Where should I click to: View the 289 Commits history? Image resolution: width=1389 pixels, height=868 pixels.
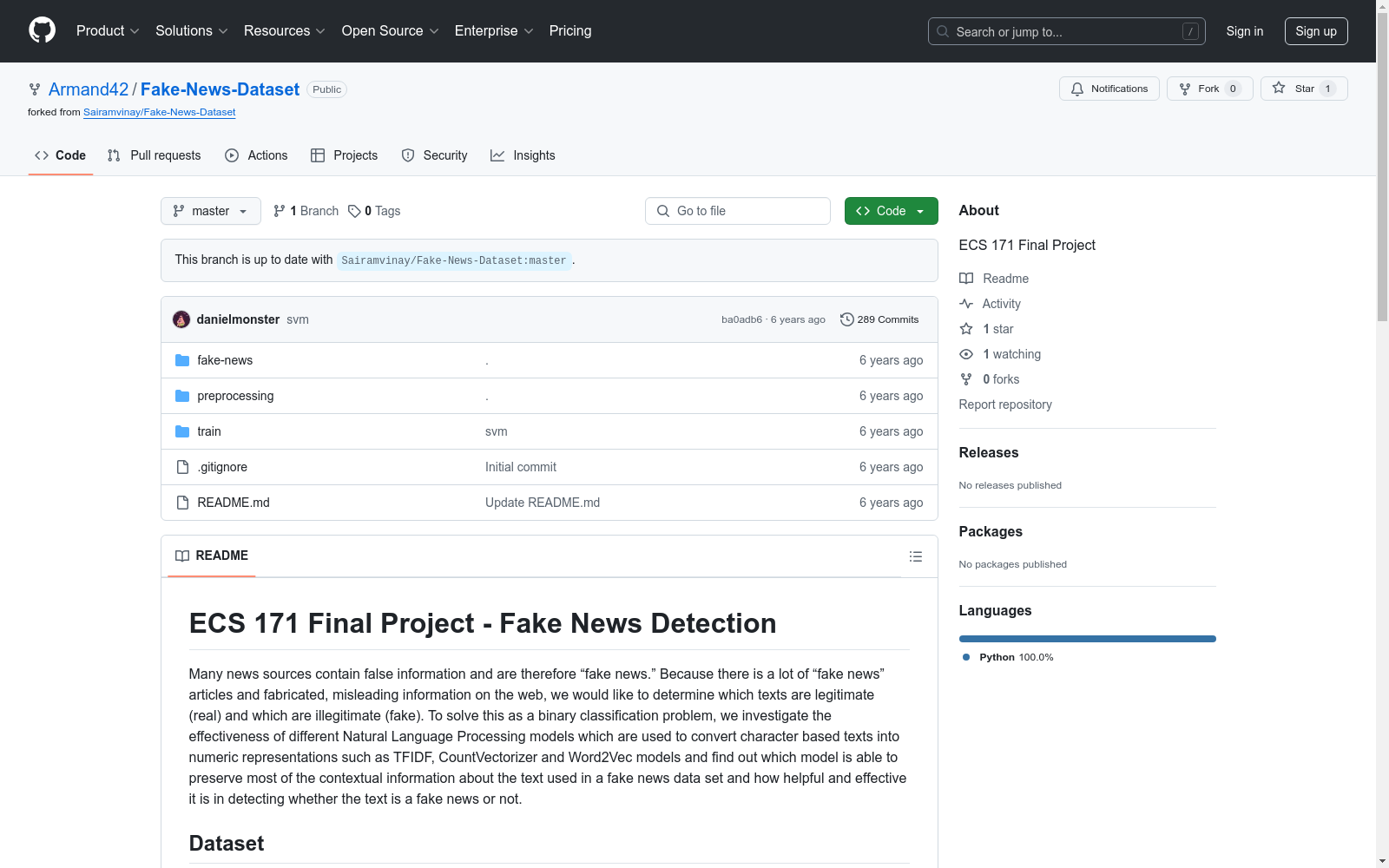click(879, 319)
